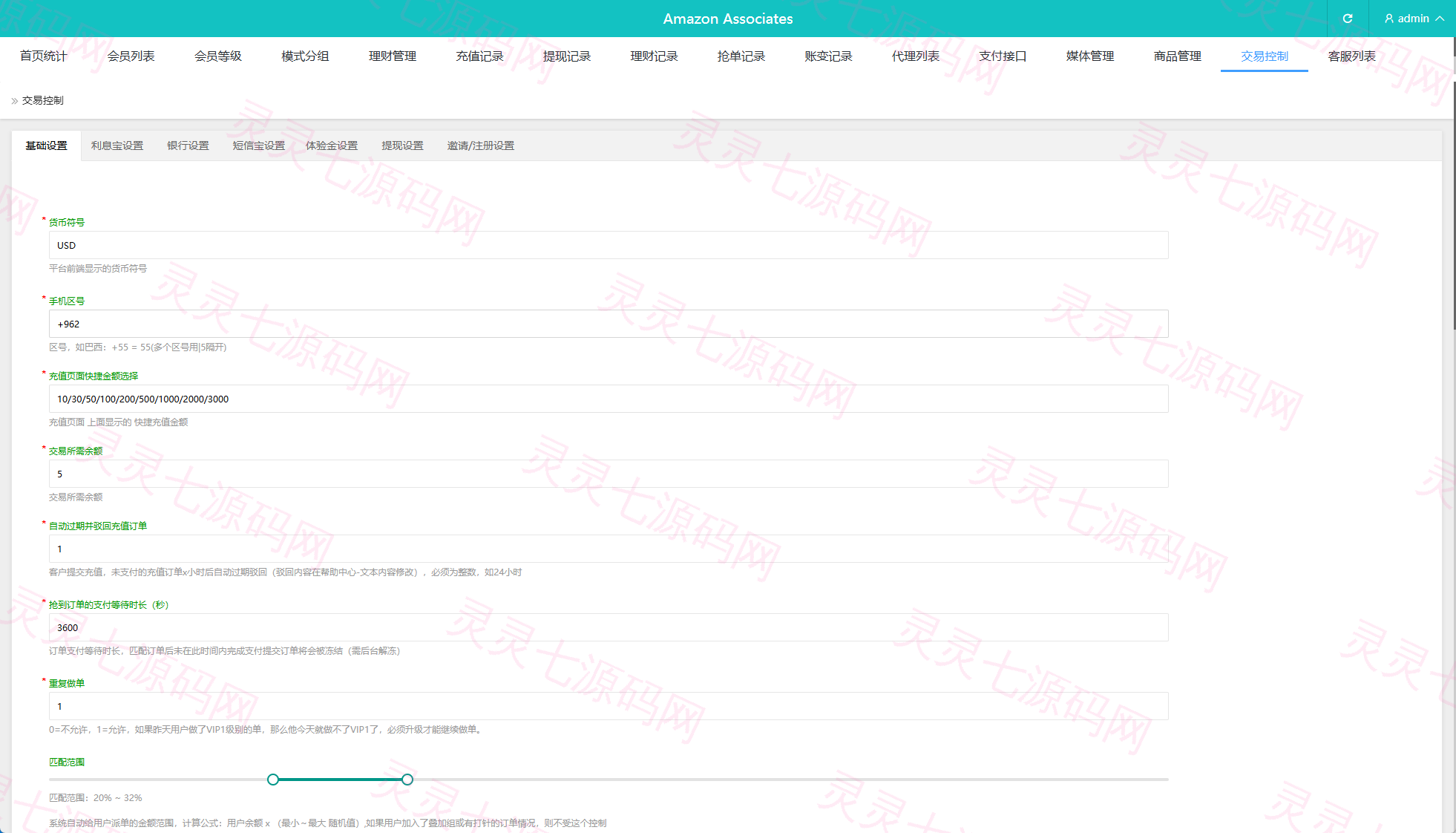Click the refresh icon in top bar
Viewport: 1456px width, 833px height.
point(1348,19)
